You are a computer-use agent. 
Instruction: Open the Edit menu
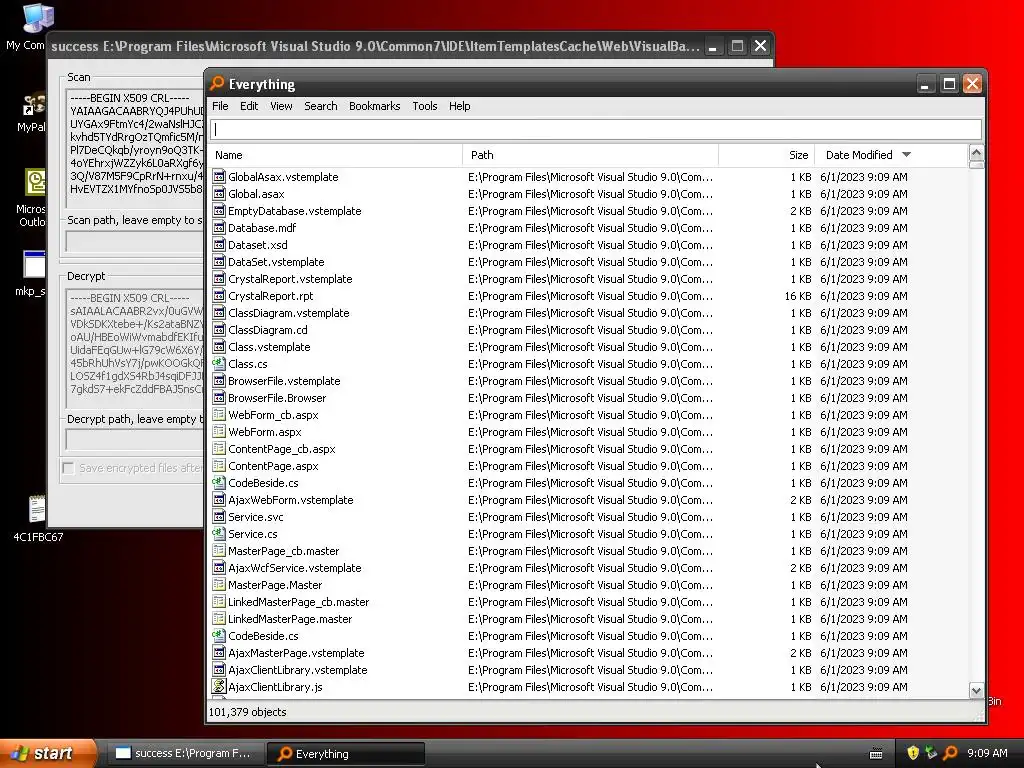coord(249,106)
